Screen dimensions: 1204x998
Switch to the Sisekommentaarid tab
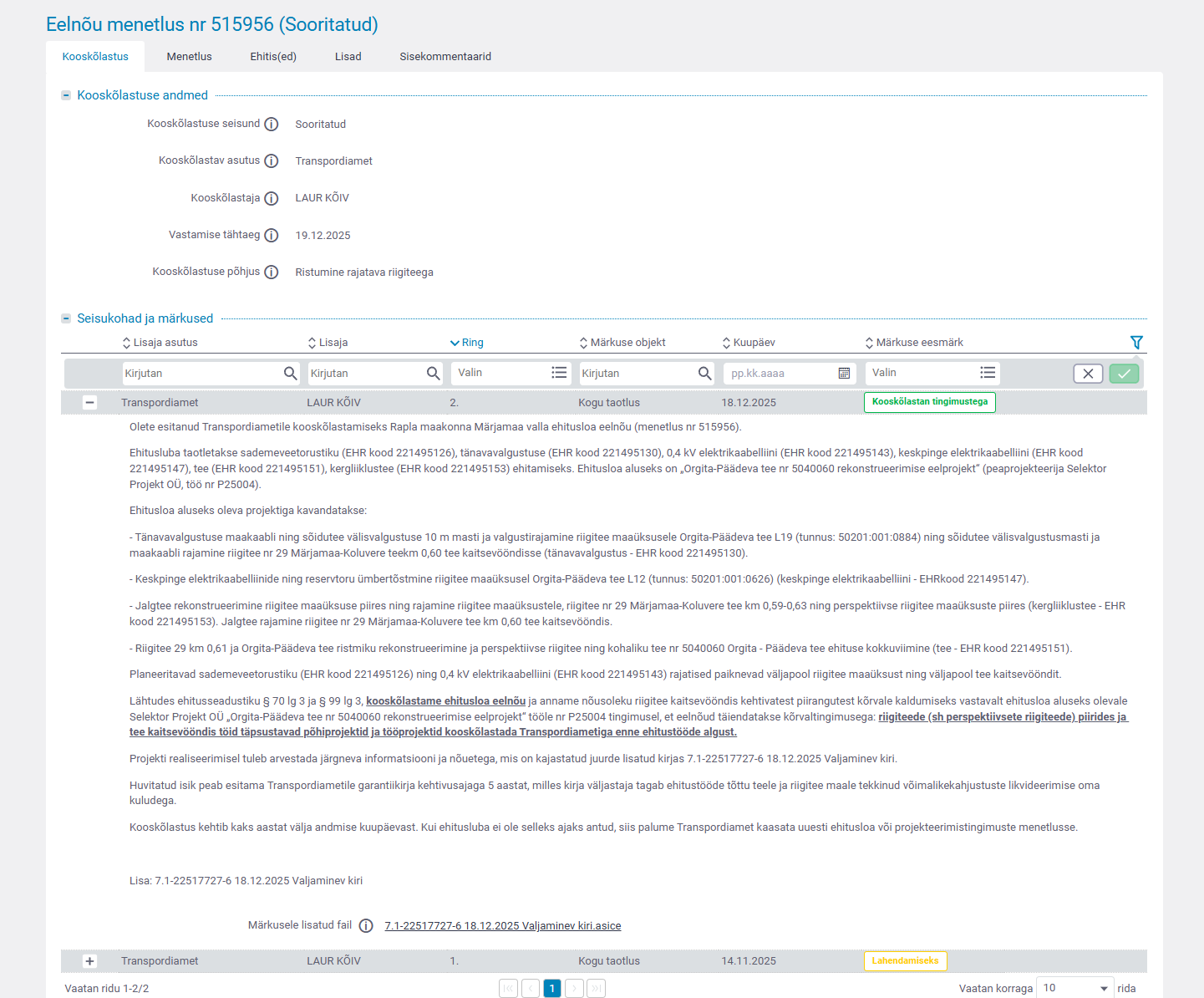point(445,57)
